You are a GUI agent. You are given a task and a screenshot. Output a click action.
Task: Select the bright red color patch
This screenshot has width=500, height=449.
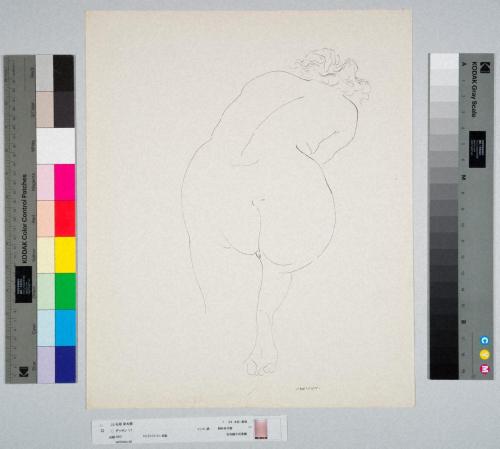click(65, 218)
